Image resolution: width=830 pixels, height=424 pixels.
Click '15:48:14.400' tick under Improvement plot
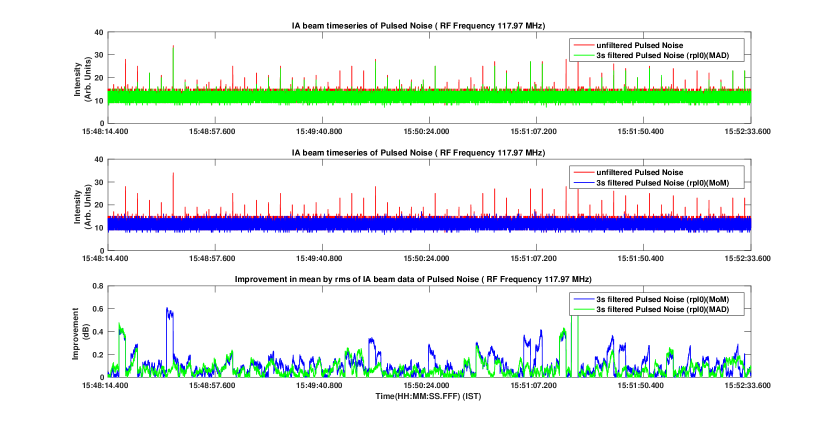106,385
